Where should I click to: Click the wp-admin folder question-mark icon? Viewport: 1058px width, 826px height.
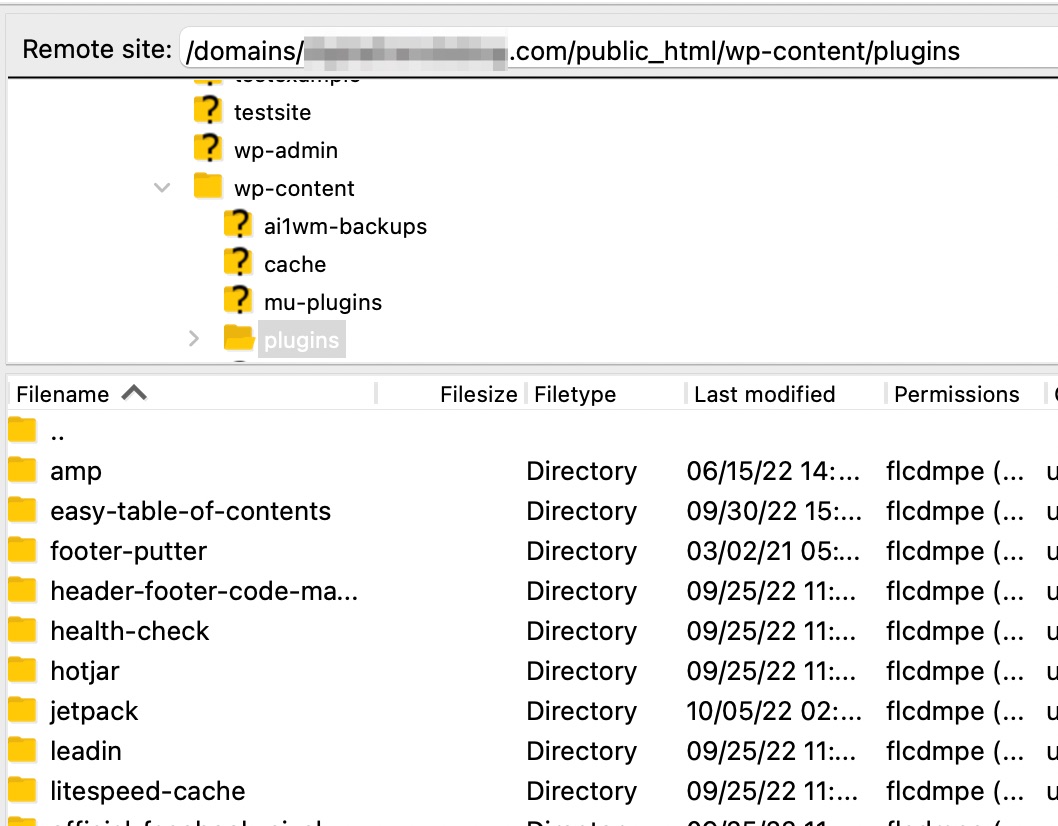pyautogui.click(x=208, y=148)
